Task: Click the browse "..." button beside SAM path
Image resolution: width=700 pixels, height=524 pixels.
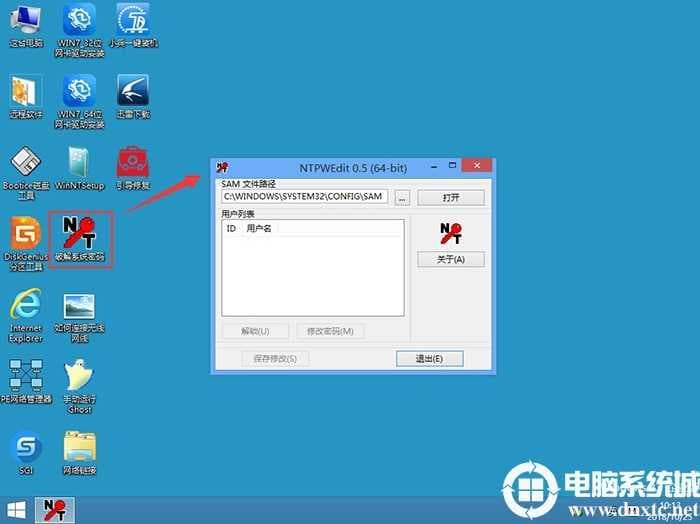Action: [401, 197]
